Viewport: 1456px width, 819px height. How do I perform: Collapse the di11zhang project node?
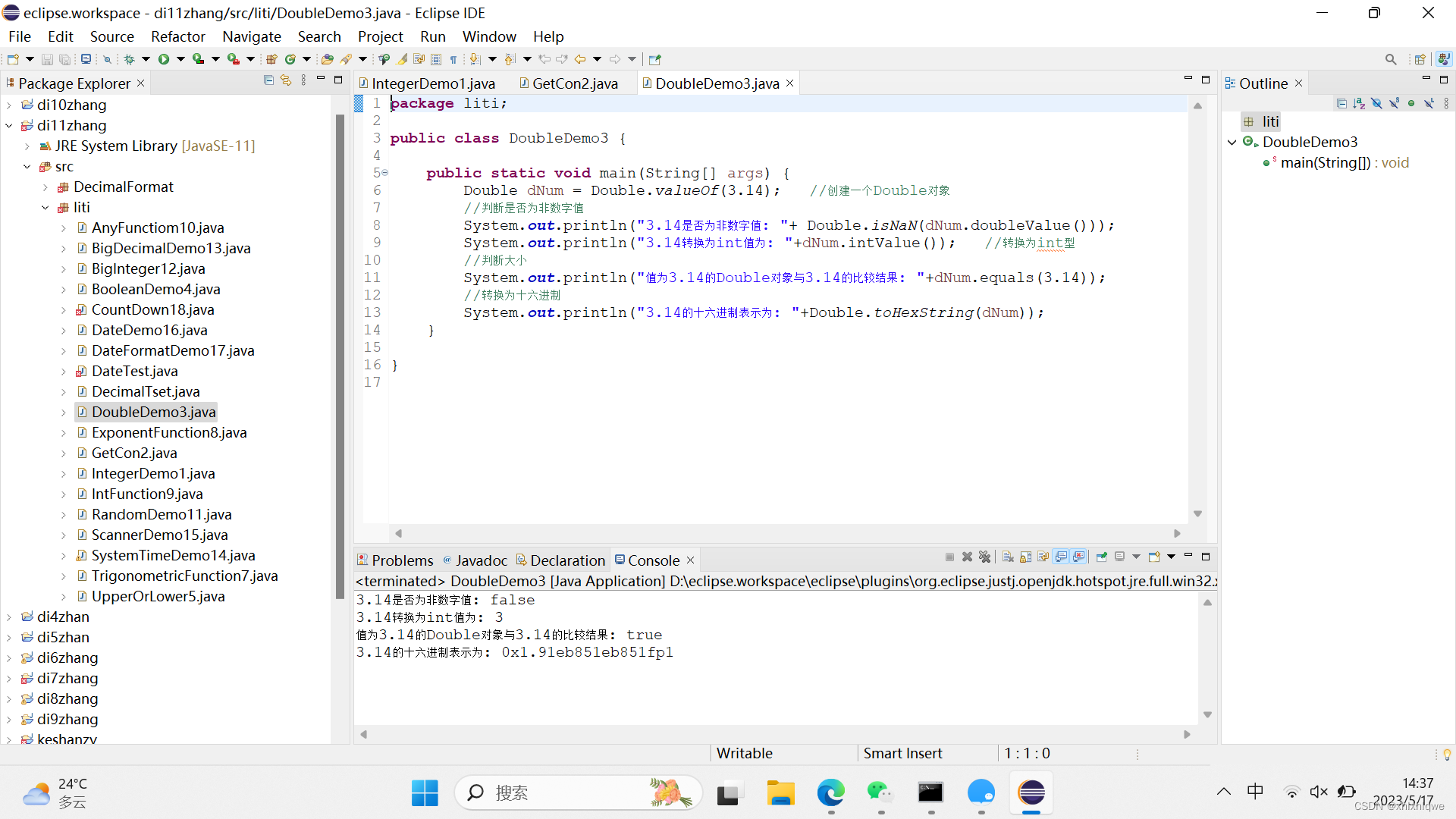pos(9,126)
